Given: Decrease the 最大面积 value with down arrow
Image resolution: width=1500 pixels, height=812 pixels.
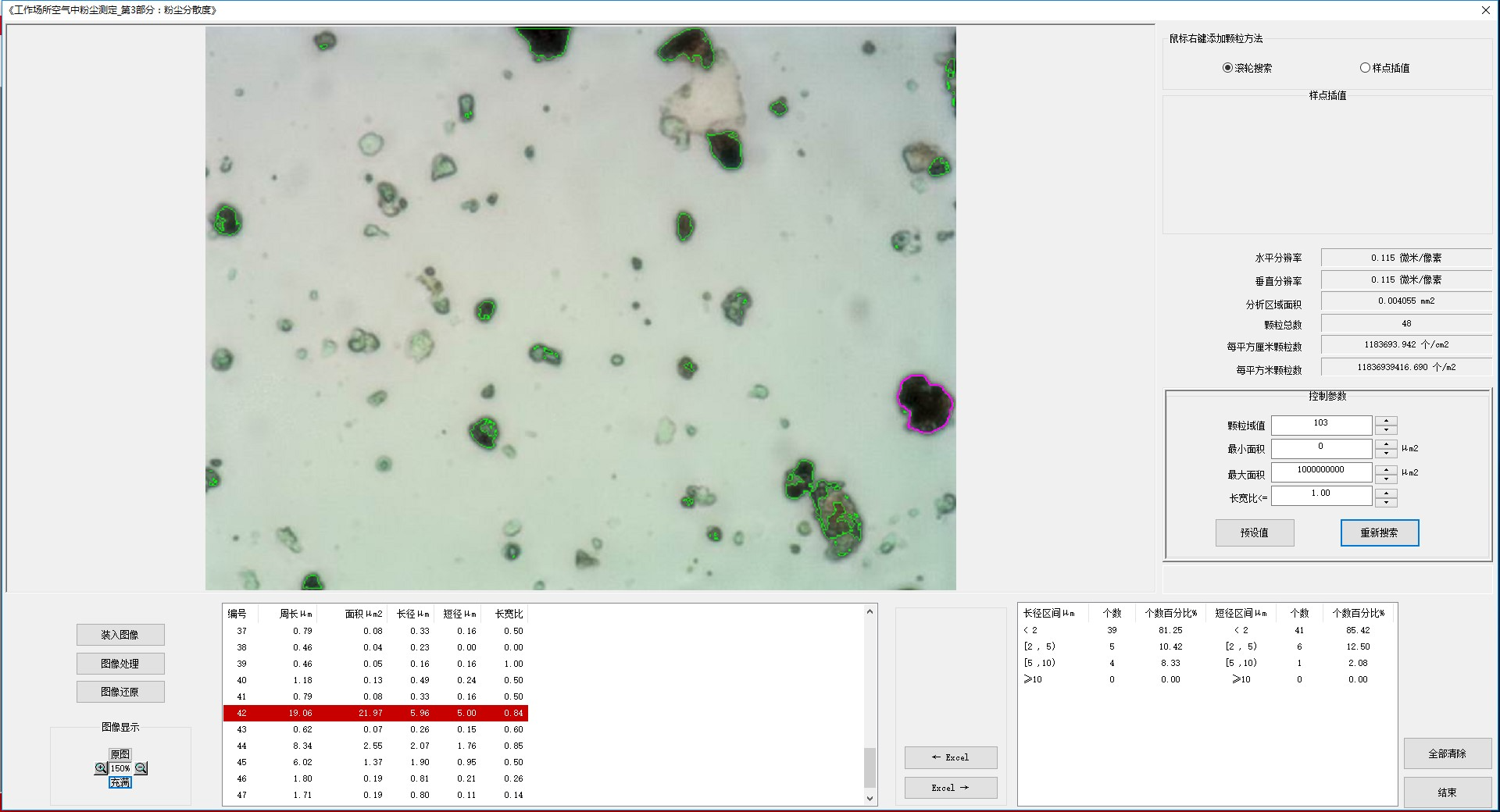Looking at the screenshot, I should (x=1386, y=478).
